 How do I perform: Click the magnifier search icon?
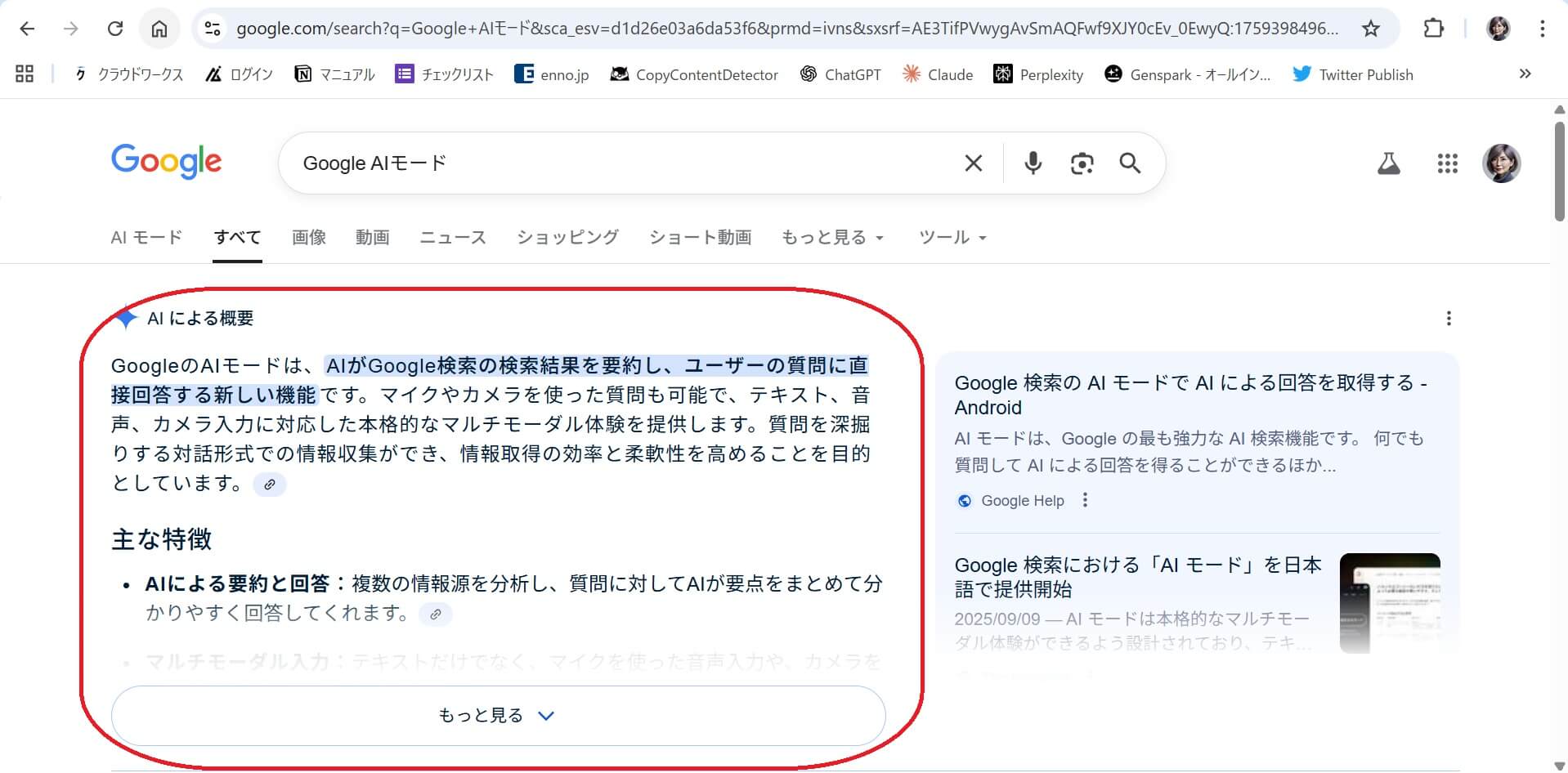tap(1130, 163)
